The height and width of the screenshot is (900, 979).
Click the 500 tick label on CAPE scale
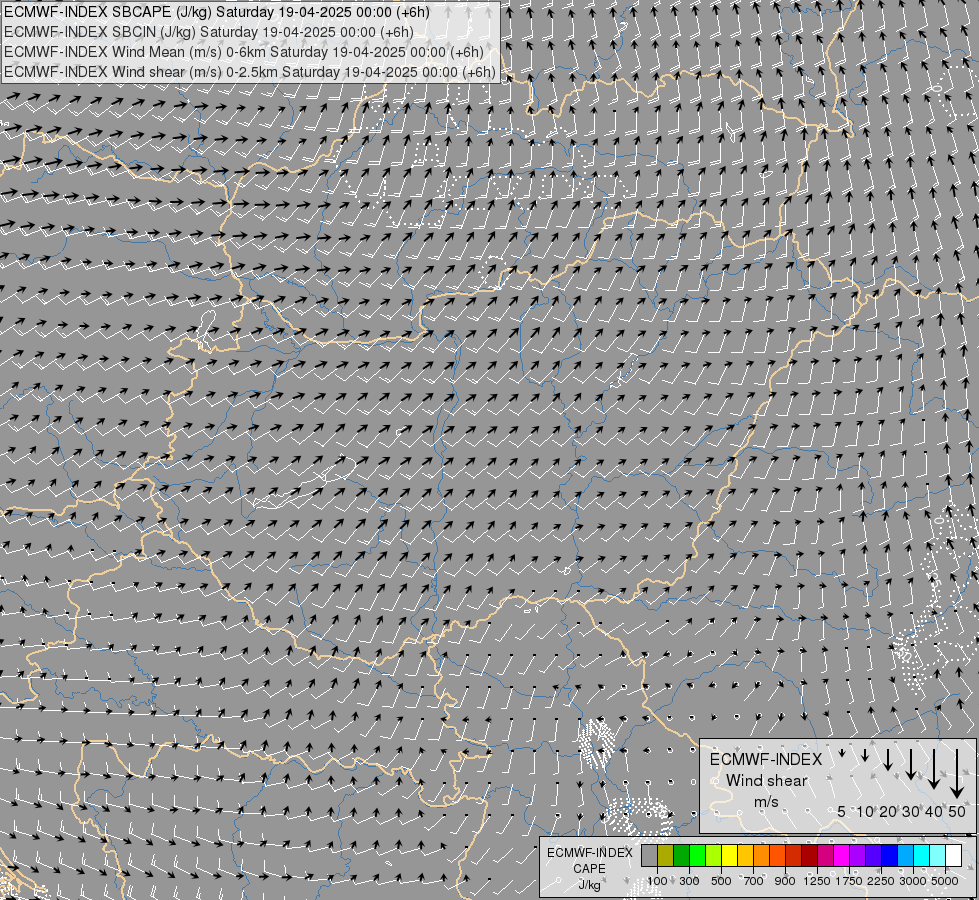pyautogui.click(x=721, y=881)
